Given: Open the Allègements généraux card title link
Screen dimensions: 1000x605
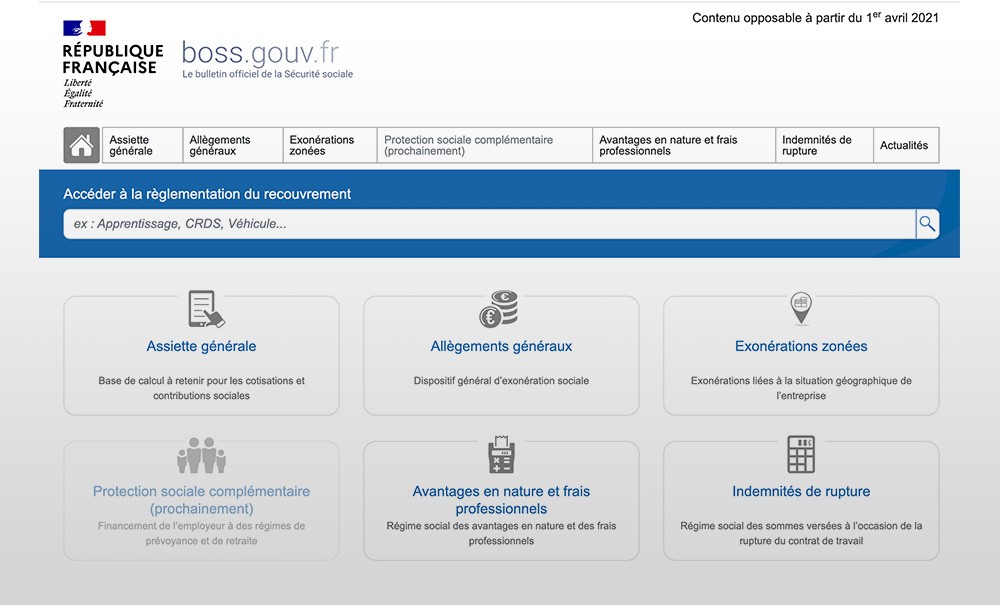Looking at the screenshot, I should point(501,346).
